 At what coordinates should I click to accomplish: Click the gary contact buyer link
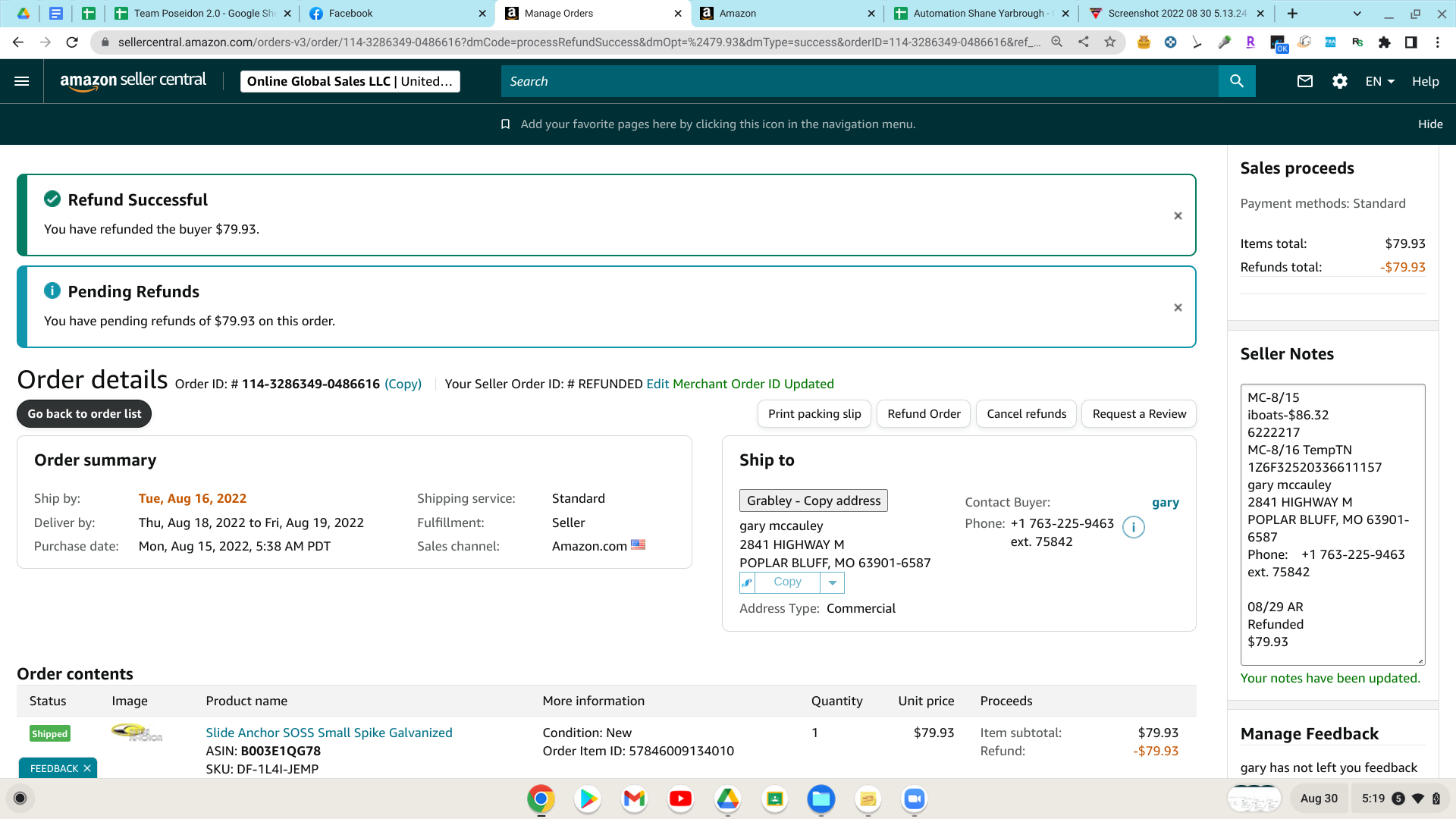[1166, 503]
